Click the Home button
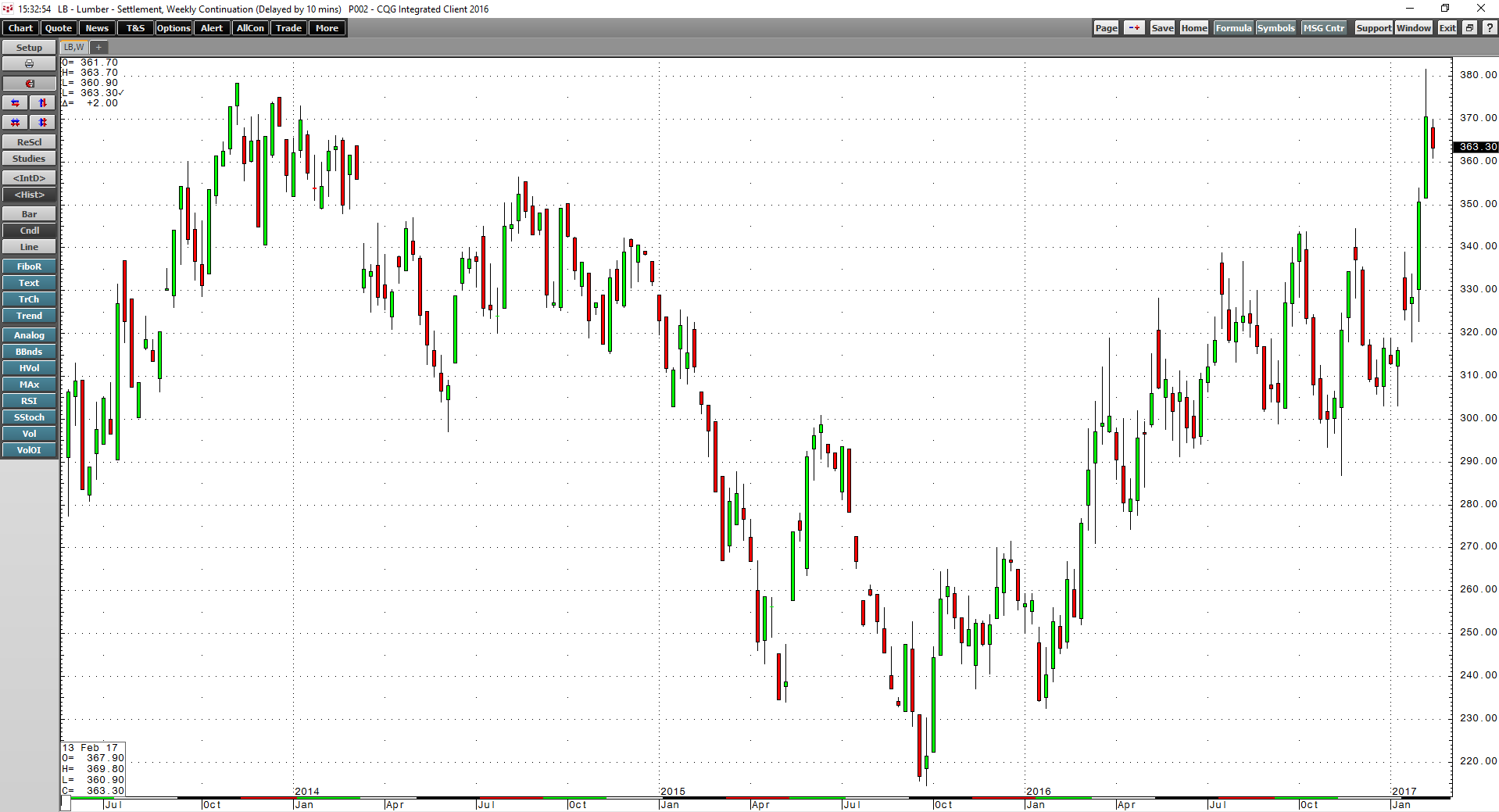 [1194, 28]
